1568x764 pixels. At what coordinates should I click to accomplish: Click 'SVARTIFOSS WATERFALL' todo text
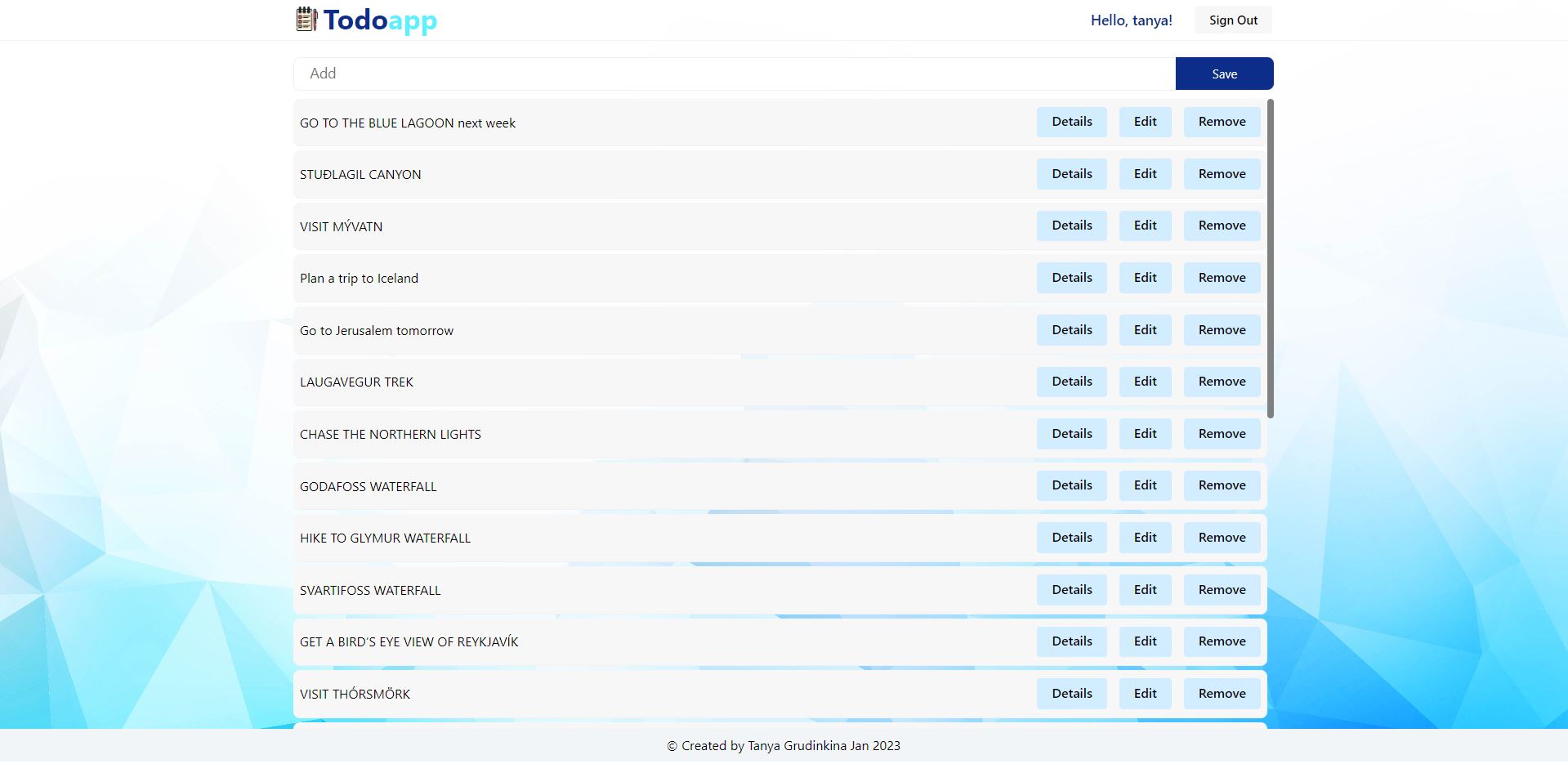coord(370,591)
